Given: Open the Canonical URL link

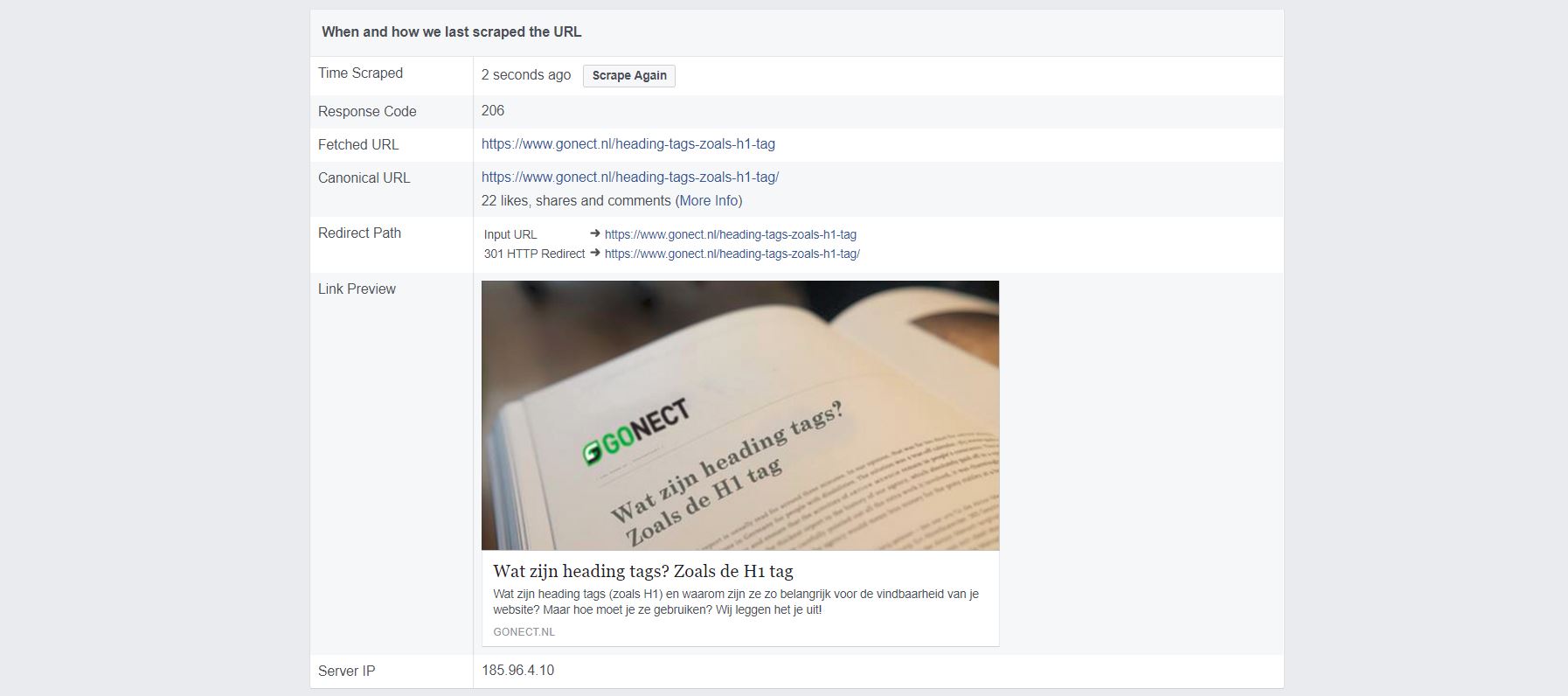Looking at the screenshot, I should click(x=630, y=177).
